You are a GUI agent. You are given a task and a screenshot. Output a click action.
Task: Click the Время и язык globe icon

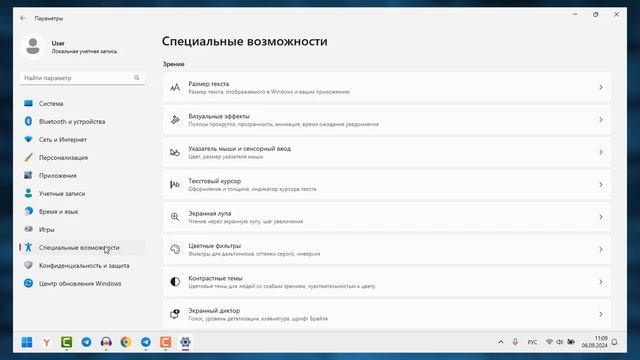[28, 211]
